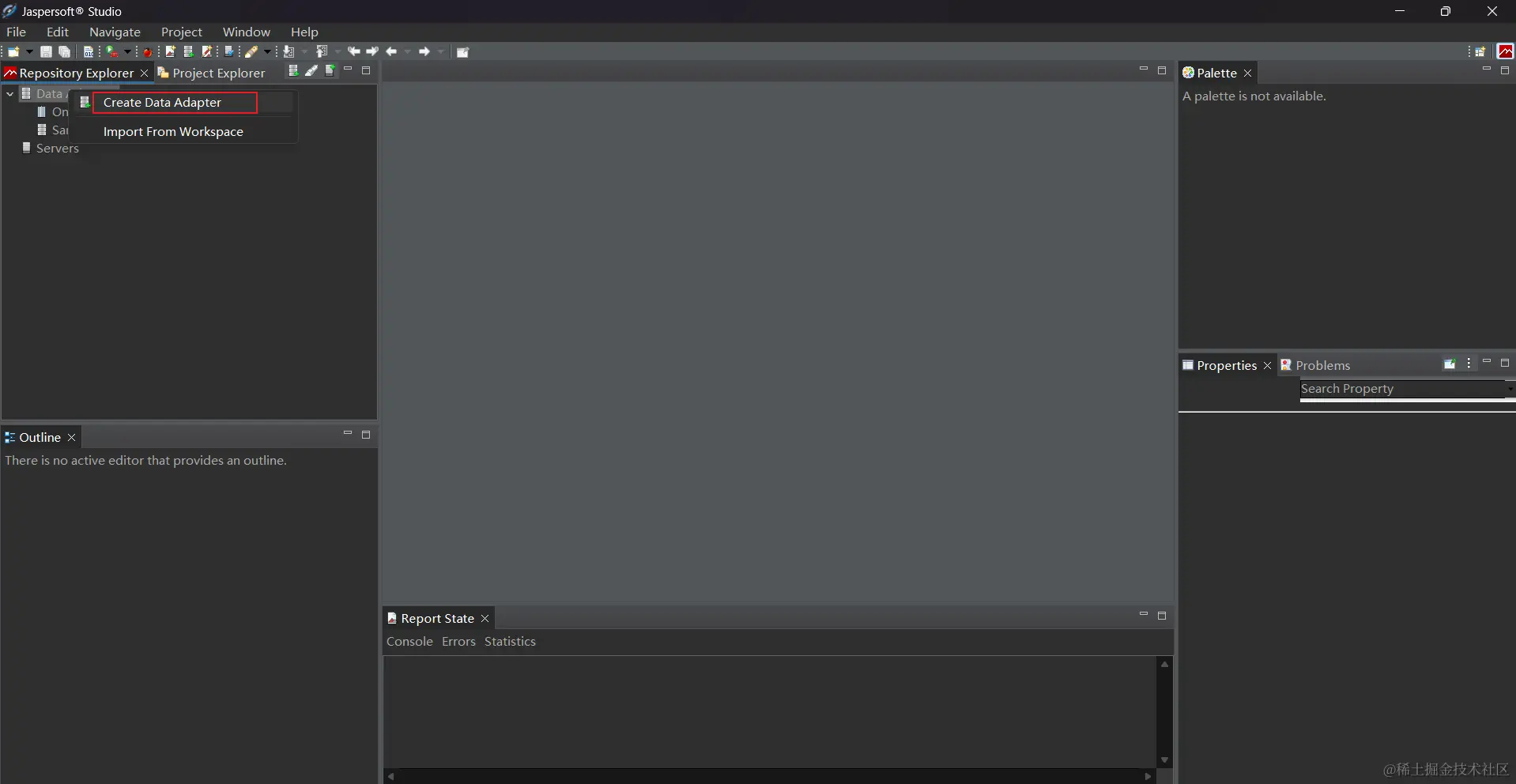Open the External Tools dropdown arrow
The width and height of the screenshot is (1516, 784).
(127, 51)
